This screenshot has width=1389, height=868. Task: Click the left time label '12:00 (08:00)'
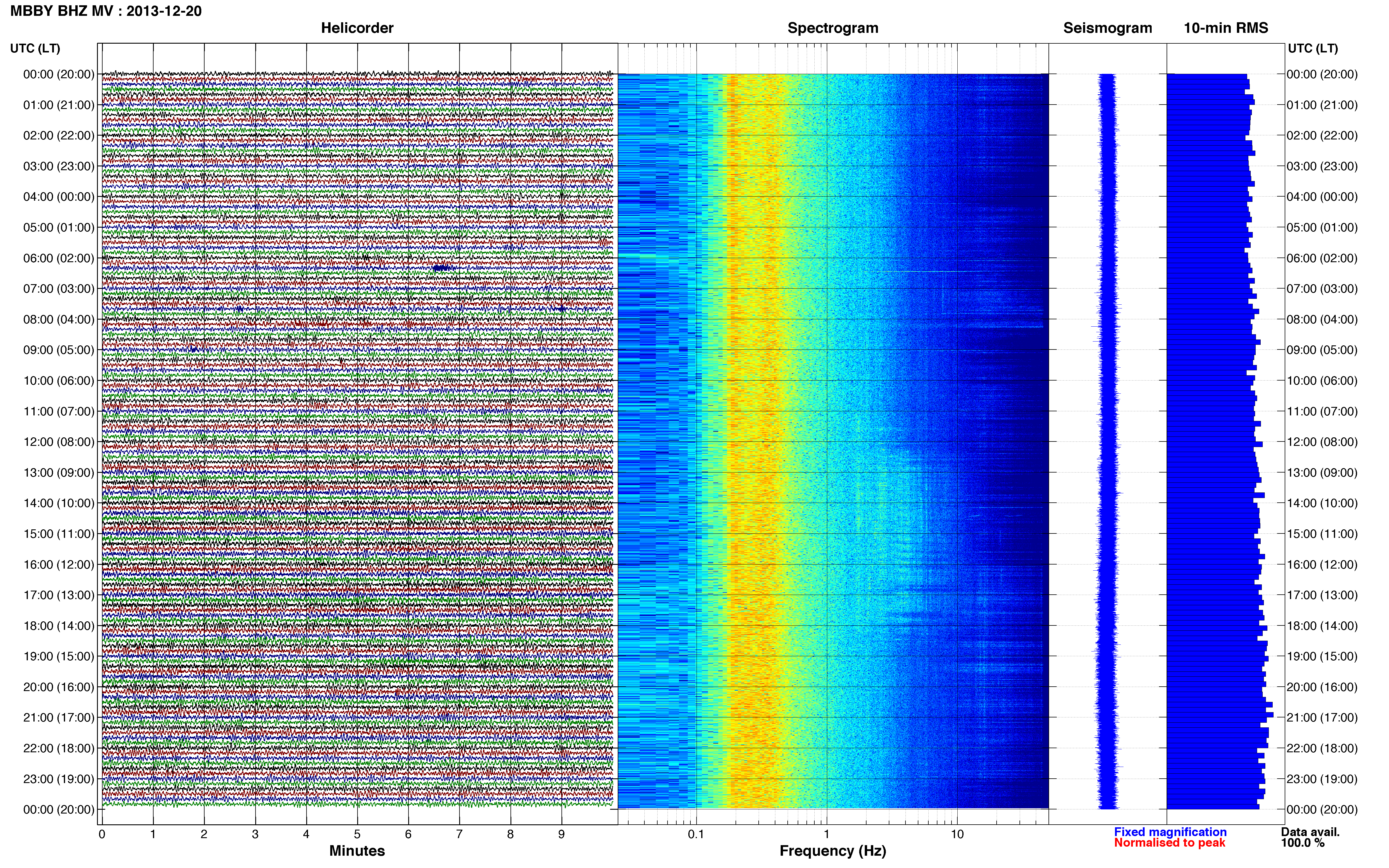pos(59,442)
